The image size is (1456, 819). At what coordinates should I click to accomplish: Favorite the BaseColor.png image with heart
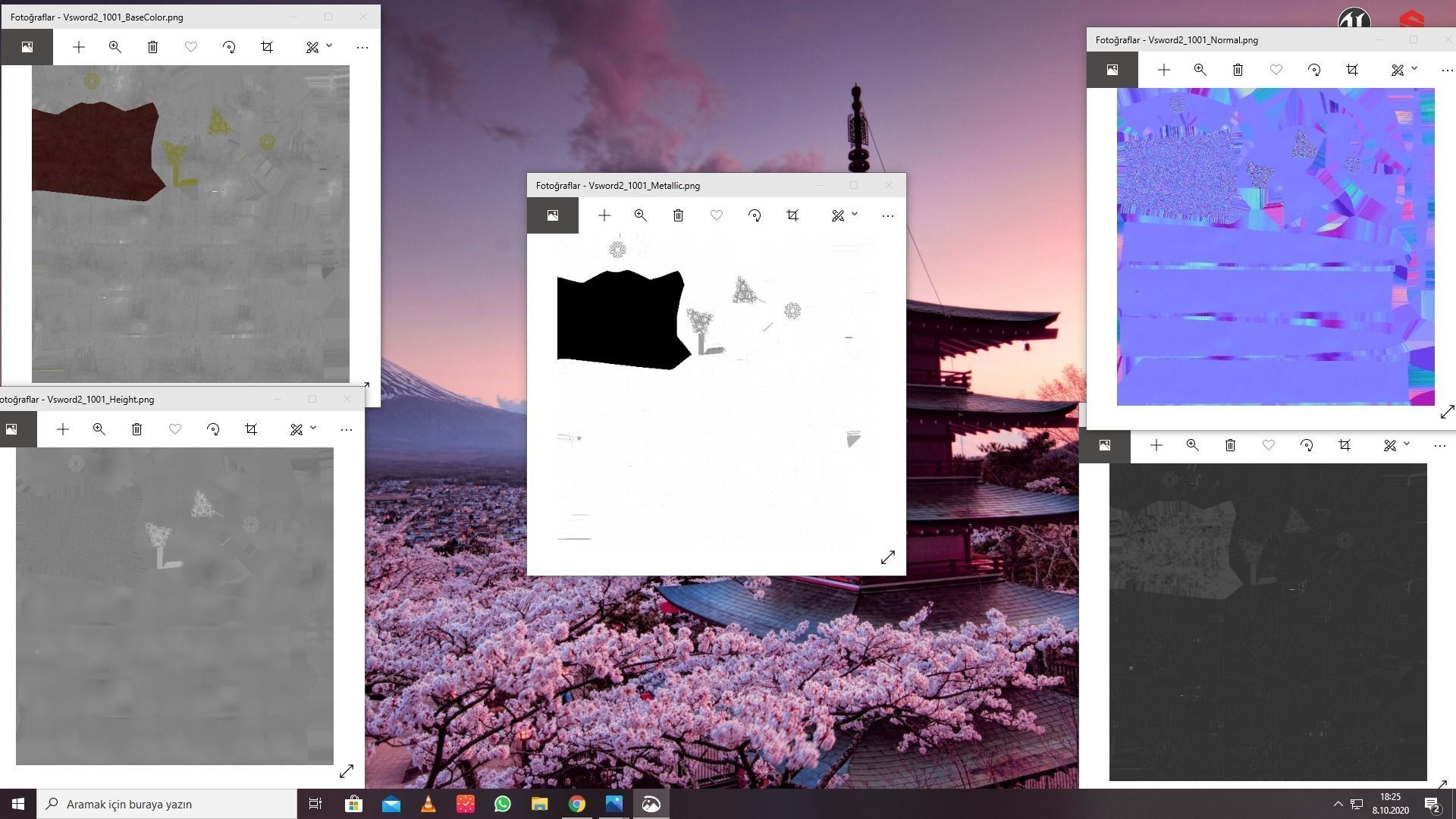pyautogui.click(x=191, y=47)
